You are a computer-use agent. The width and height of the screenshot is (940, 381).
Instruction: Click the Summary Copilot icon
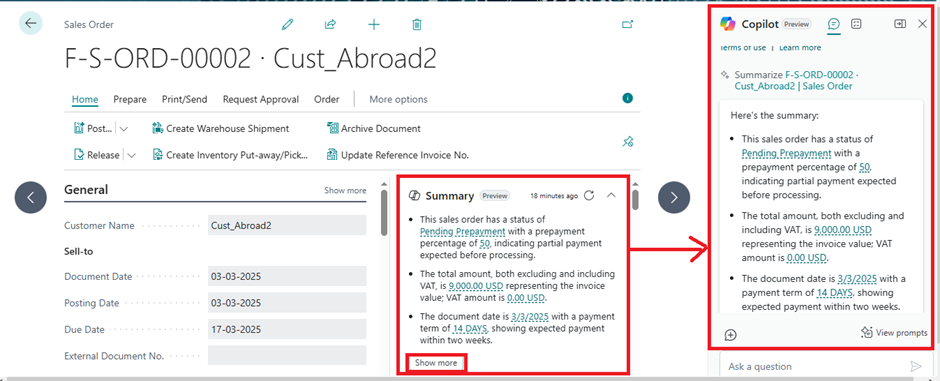click(x=414, y=196)
